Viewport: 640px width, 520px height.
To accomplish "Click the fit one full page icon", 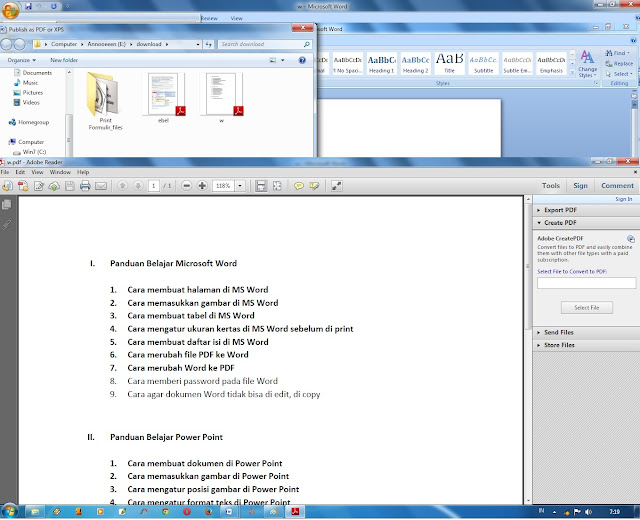I will coord(277,186).
